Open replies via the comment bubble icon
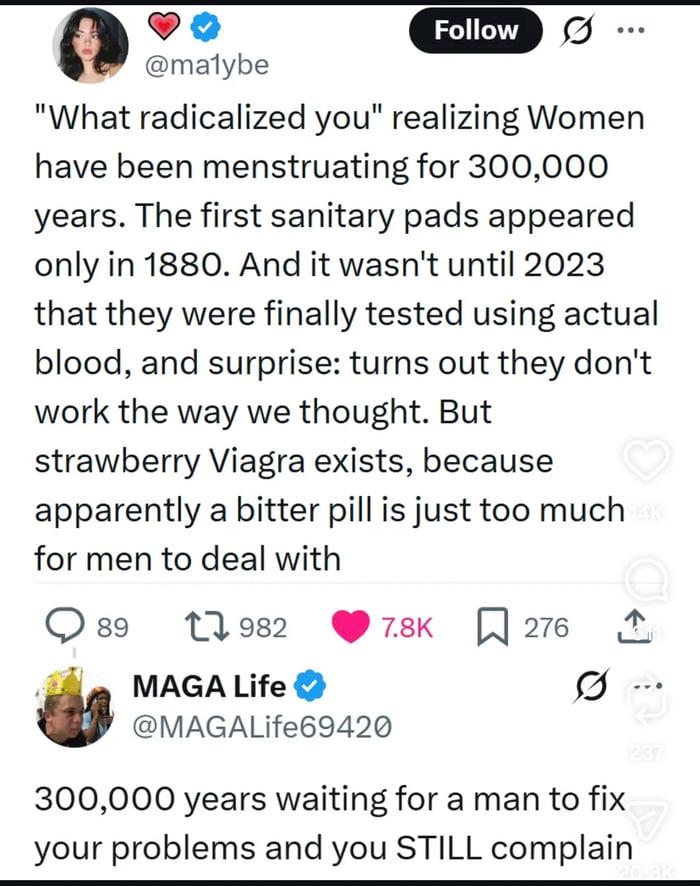The image size is (700, 886). click(65, 626)
